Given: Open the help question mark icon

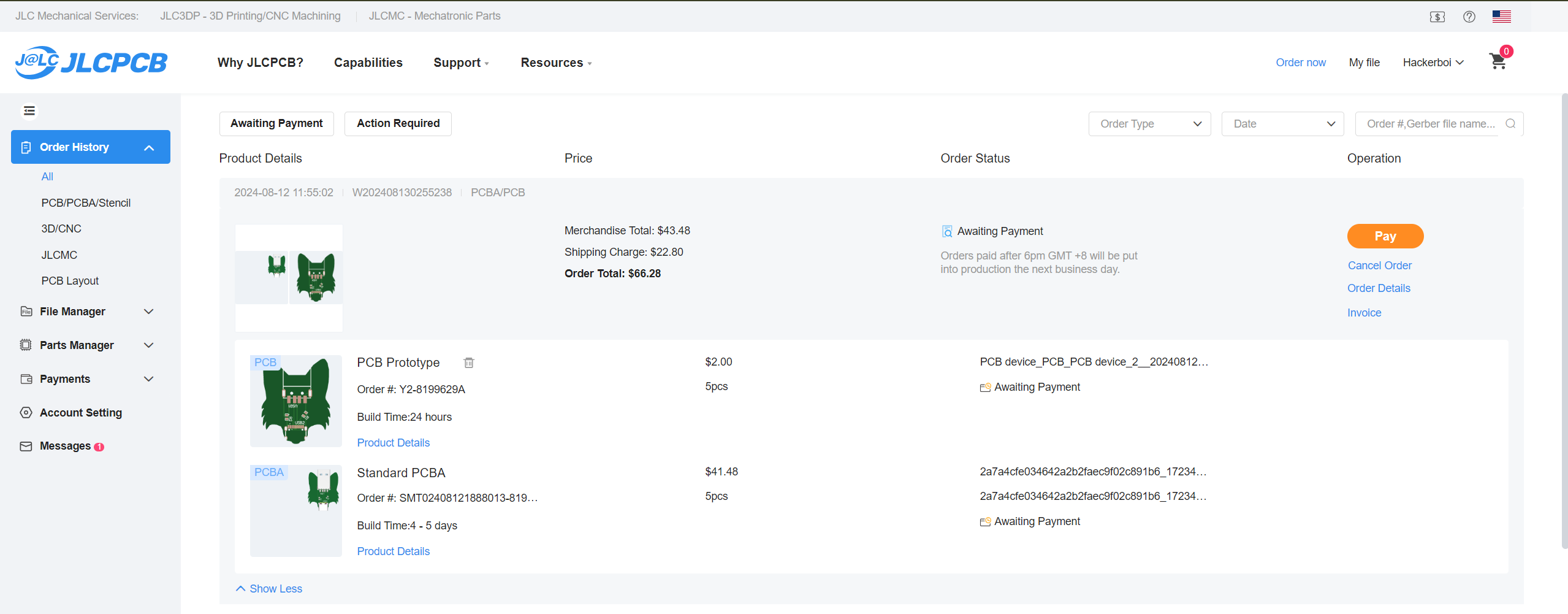Looking at the screenshot, I should pos(1469,17).
